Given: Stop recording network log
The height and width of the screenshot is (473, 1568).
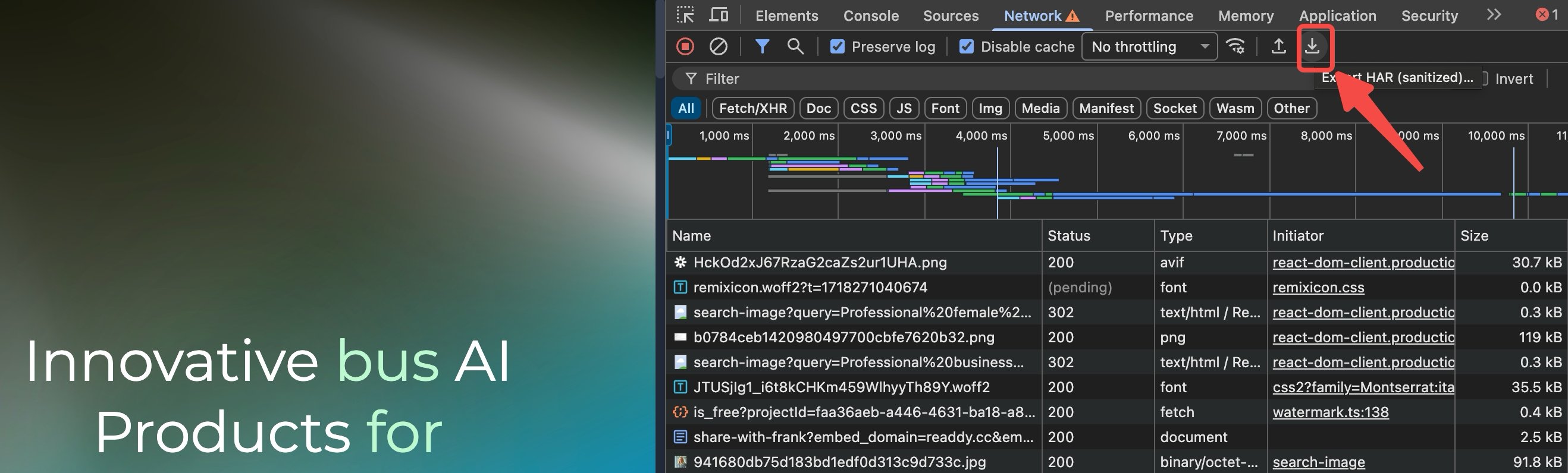Looking at the screenshot, I should click(685, 46).
